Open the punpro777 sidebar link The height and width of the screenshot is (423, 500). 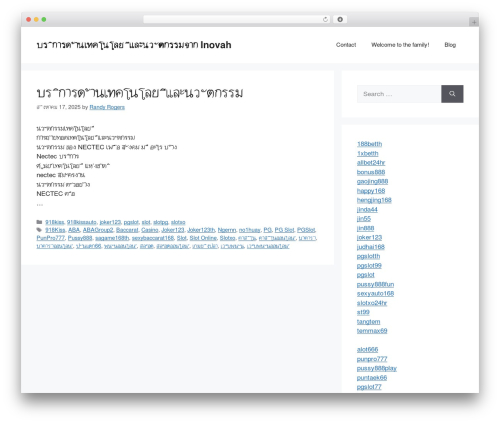372,359
